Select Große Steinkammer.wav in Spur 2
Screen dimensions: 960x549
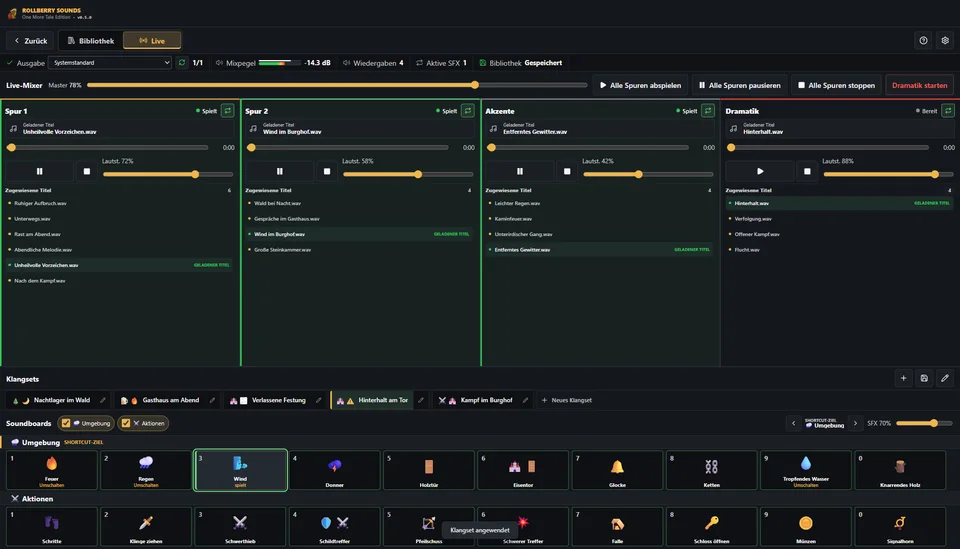click(x=359, y=250)
